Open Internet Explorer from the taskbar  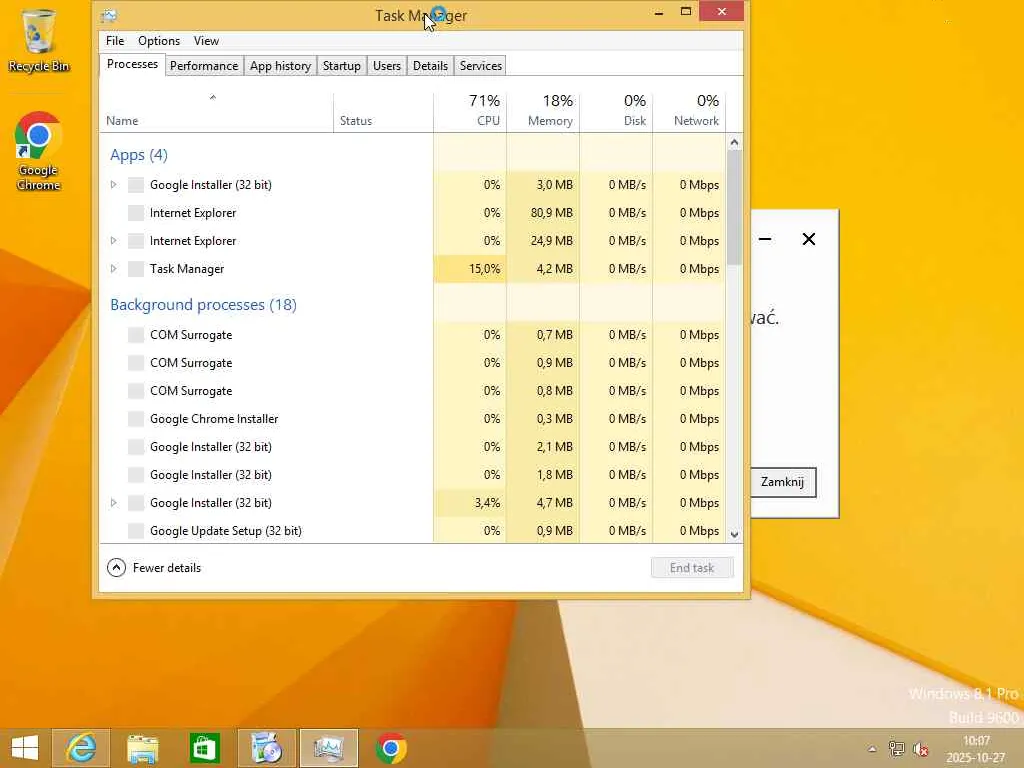[81, 748]
